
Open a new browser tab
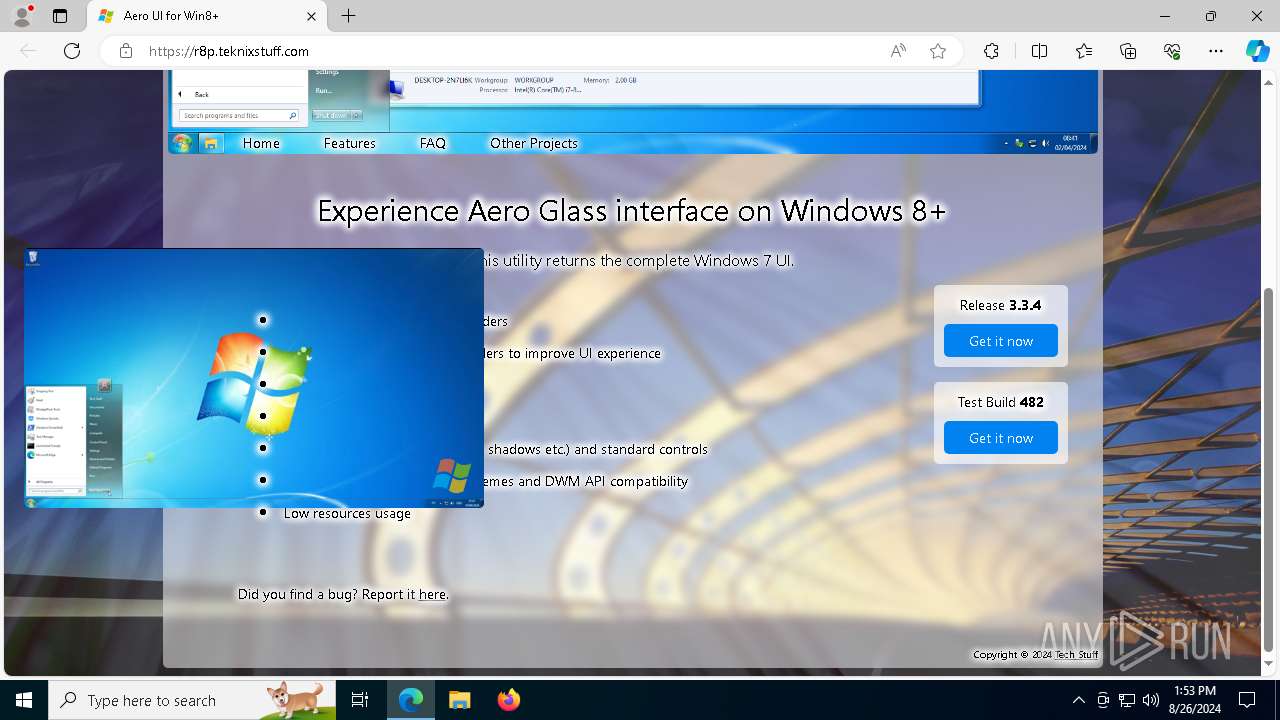(348, 16)
